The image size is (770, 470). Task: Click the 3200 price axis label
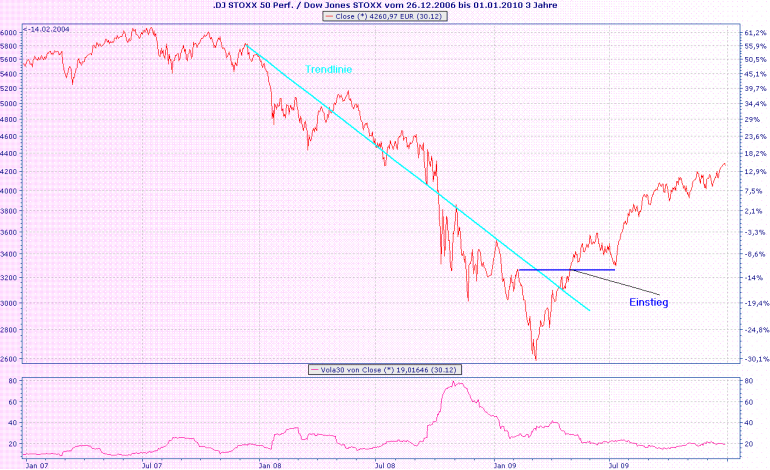coord(8,278)
